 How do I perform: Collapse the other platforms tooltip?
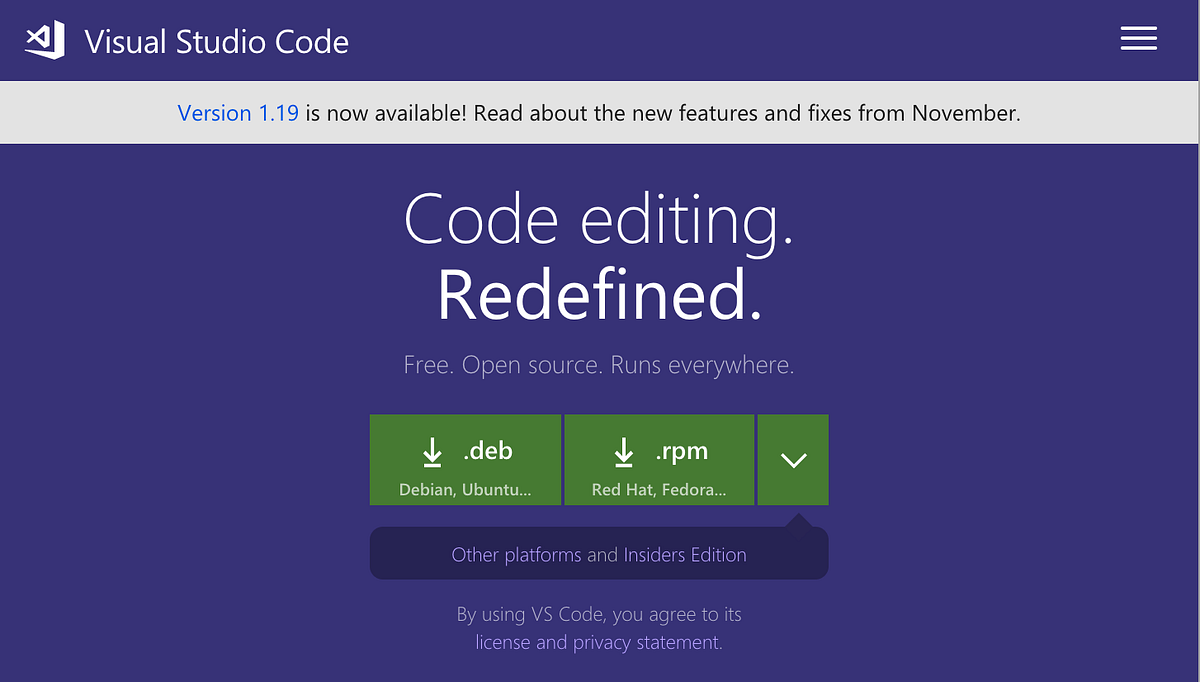[793, 460]
